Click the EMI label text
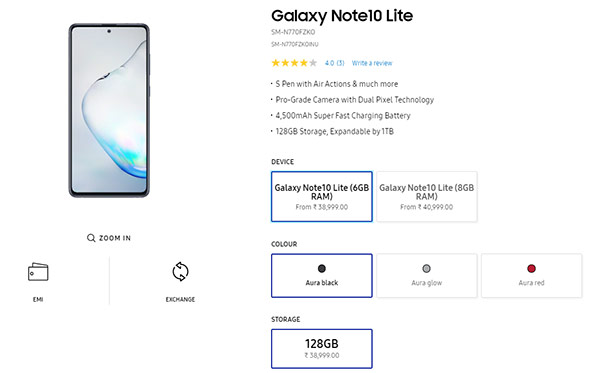This screenshot has height=373, width=600. [x=38, y=299]
